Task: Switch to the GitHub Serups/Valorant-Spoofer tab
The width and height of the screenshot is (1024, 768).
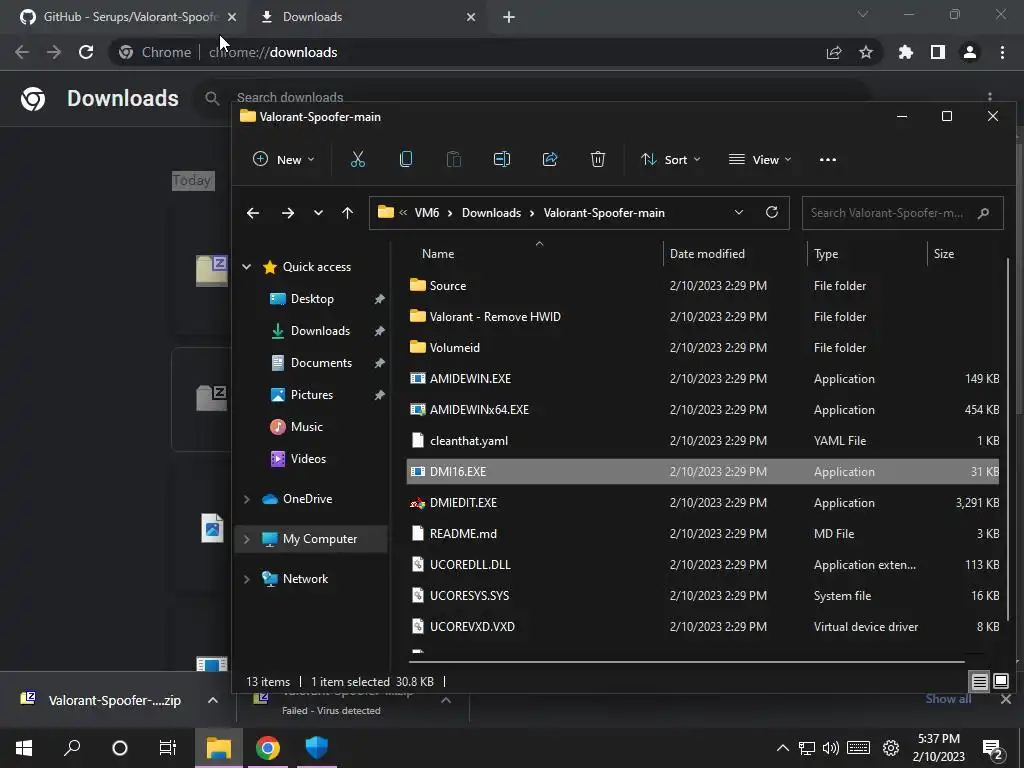Action: pos(128,17)
